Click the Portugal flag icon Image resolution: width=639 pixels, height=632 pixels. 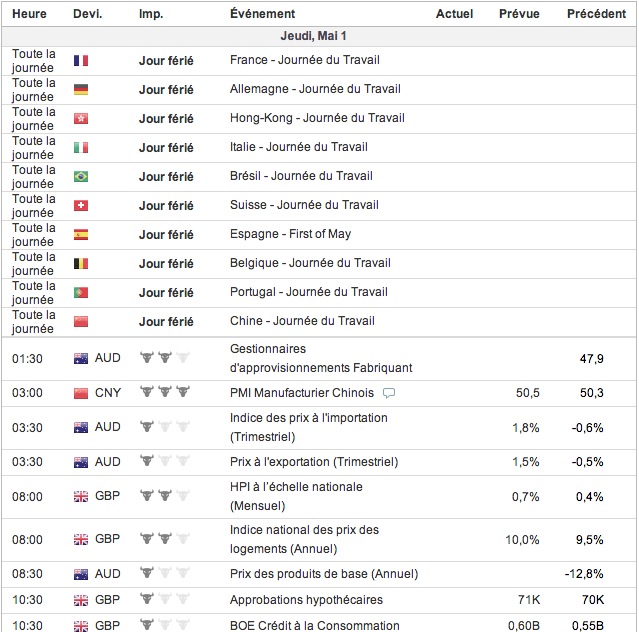point(81,293)
